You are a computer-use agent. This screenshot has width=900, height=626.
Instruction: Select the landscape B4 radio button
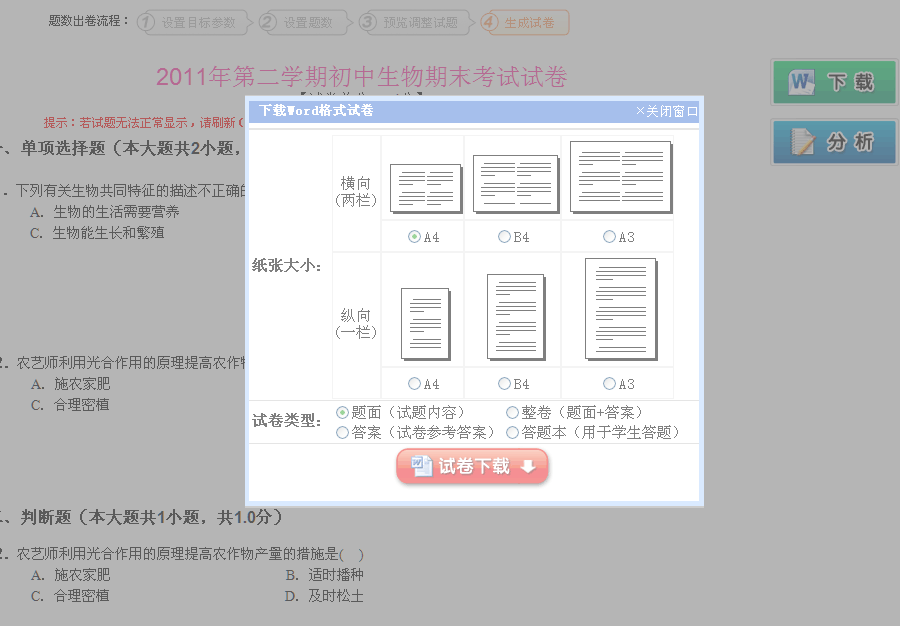[504, 237]
